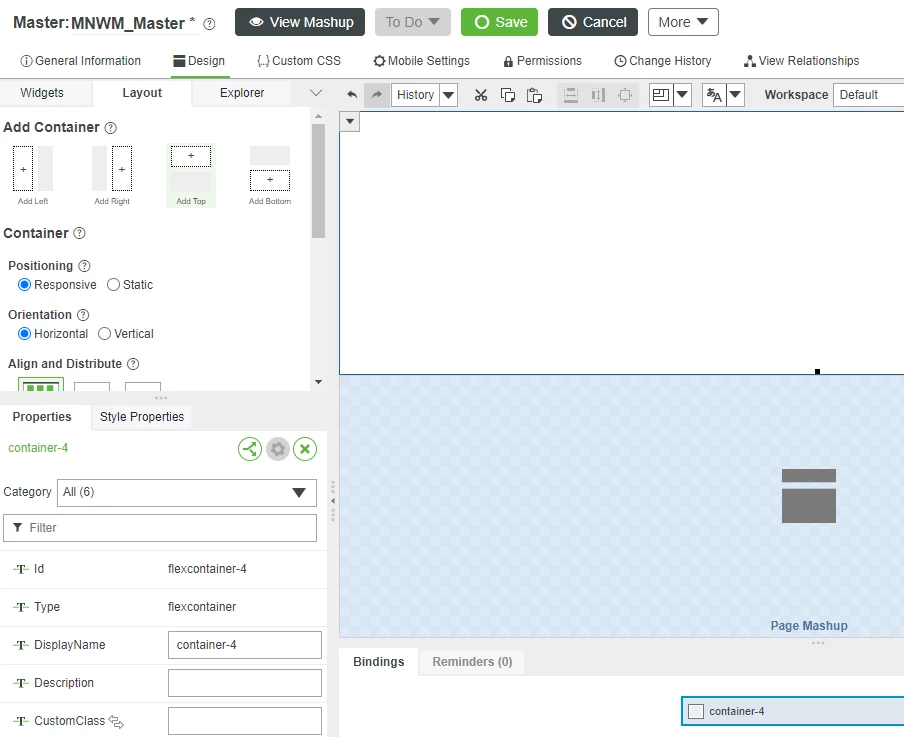
Task: Open the localization dropdown arrow
Action: (x=736, y=95)
